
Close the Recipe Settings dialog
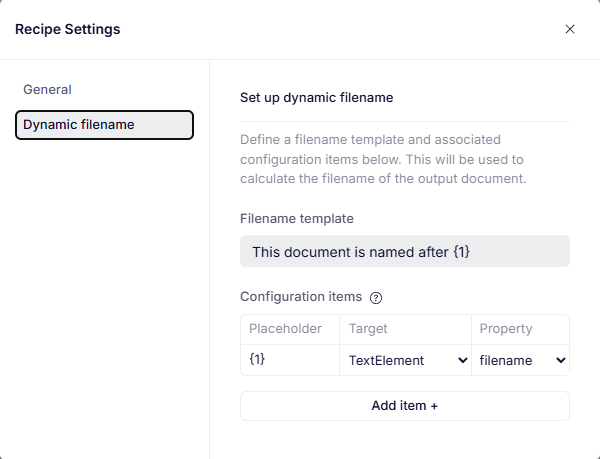tap(570, 29)
